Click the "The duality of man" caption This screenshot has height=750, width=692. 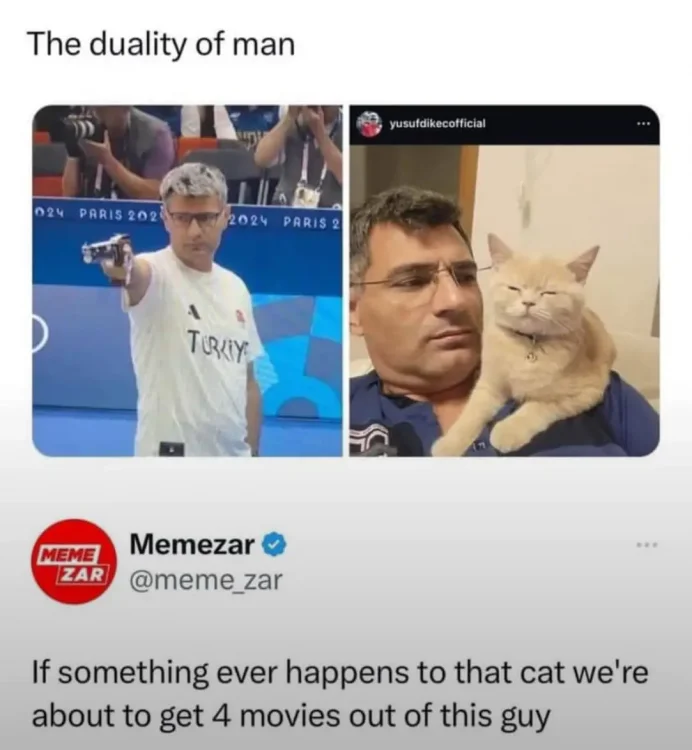click(x=163, y=45)
